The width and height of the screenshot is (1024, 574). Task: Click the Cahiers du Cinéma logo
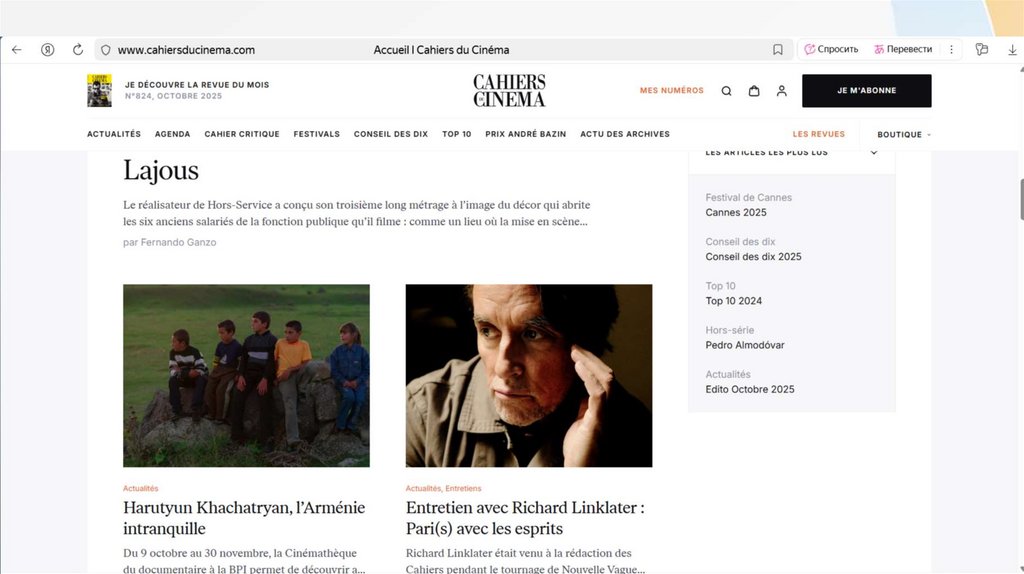[x=509, y=90]
